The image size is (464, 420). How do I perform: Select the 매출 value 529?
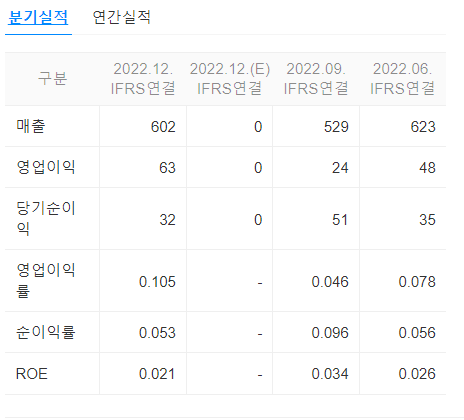click(336, 127)
